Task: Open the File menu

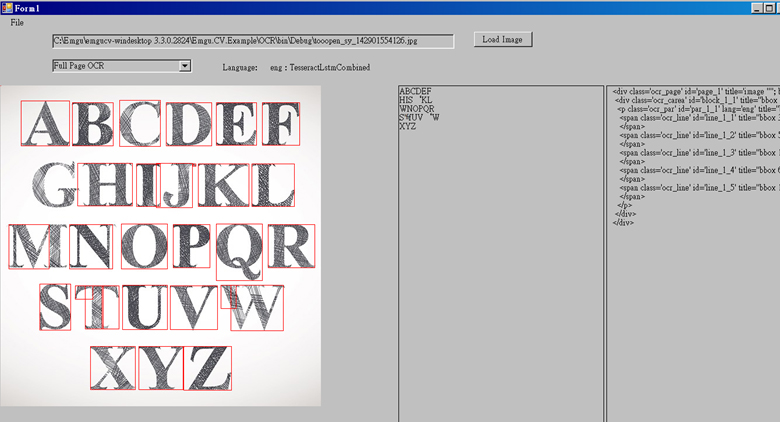Action: click(x=17, y=22)
